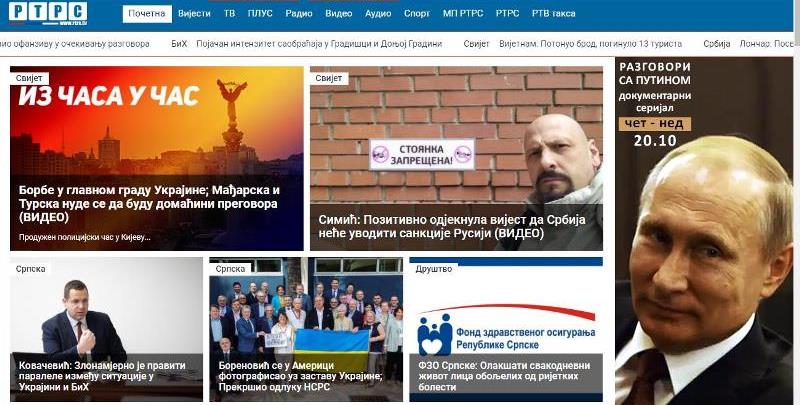Click the Разговори са Путином banner
This screenshot has width=800, height=405.
705,231
